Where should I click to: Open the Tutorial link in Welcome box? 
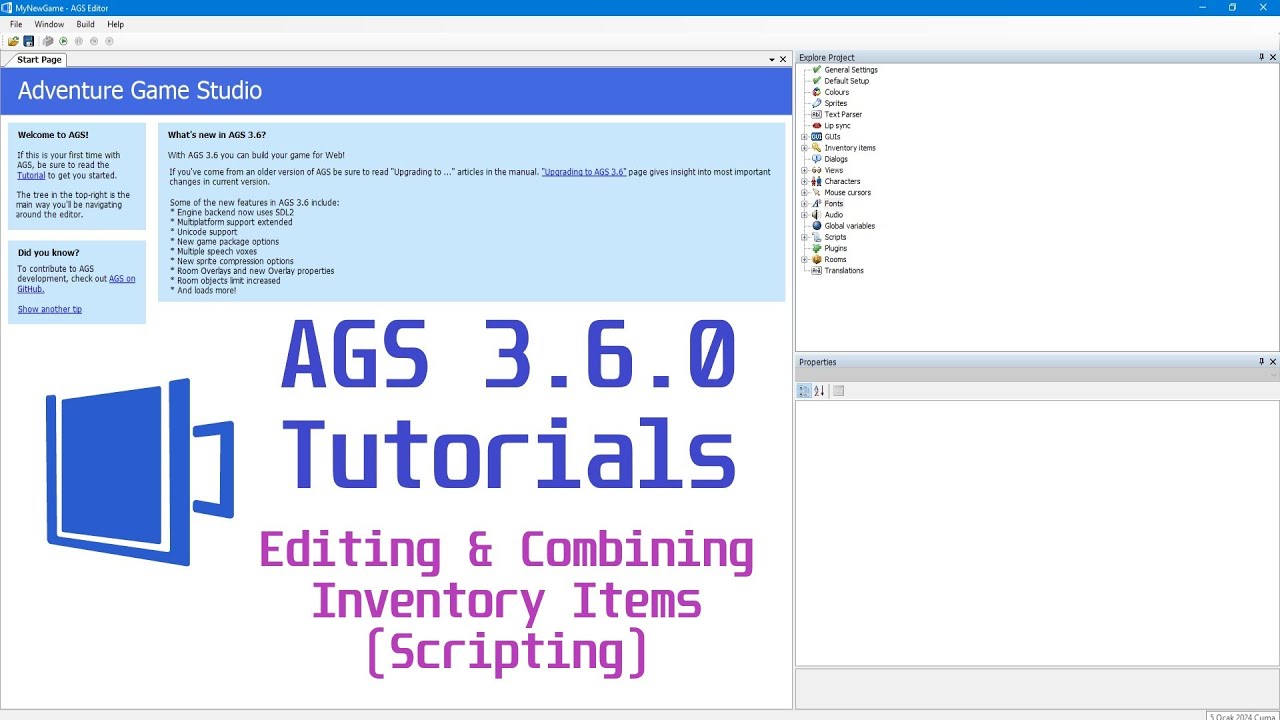(31, 175)
